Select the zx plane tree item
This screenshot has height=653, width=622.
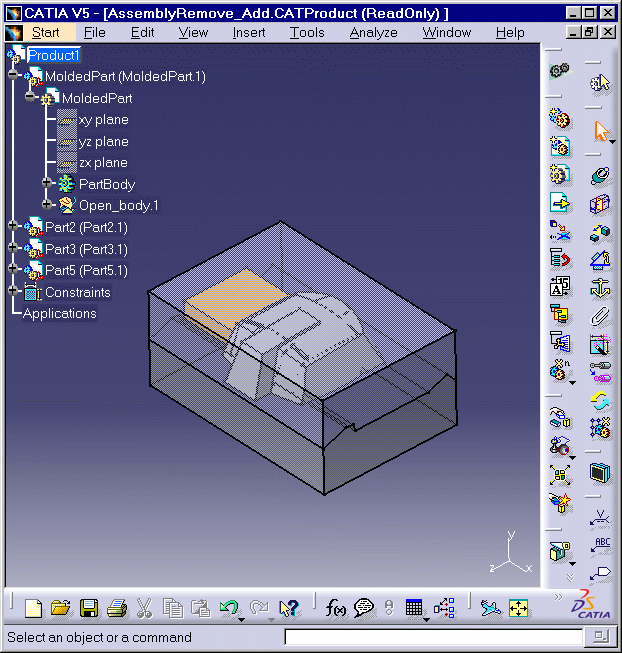click(103, 163)
